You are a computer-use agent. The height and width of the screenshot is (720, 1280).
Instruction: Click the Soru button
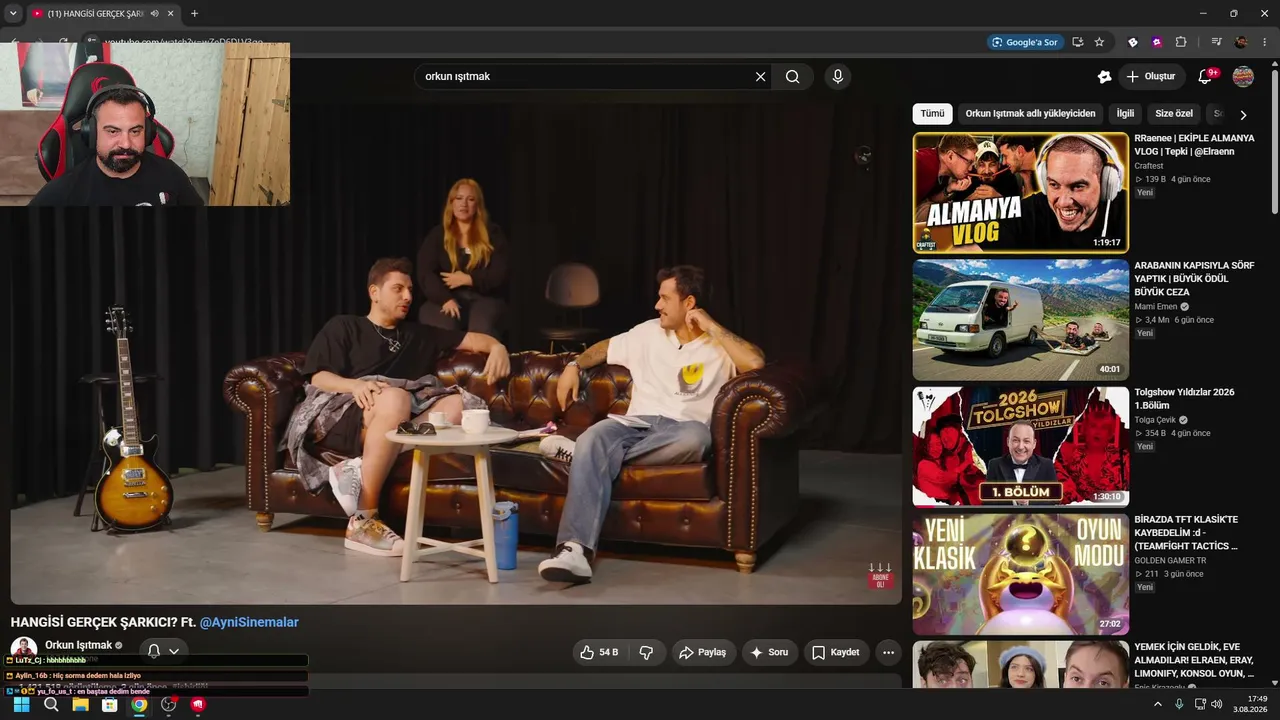click(770, 652)
